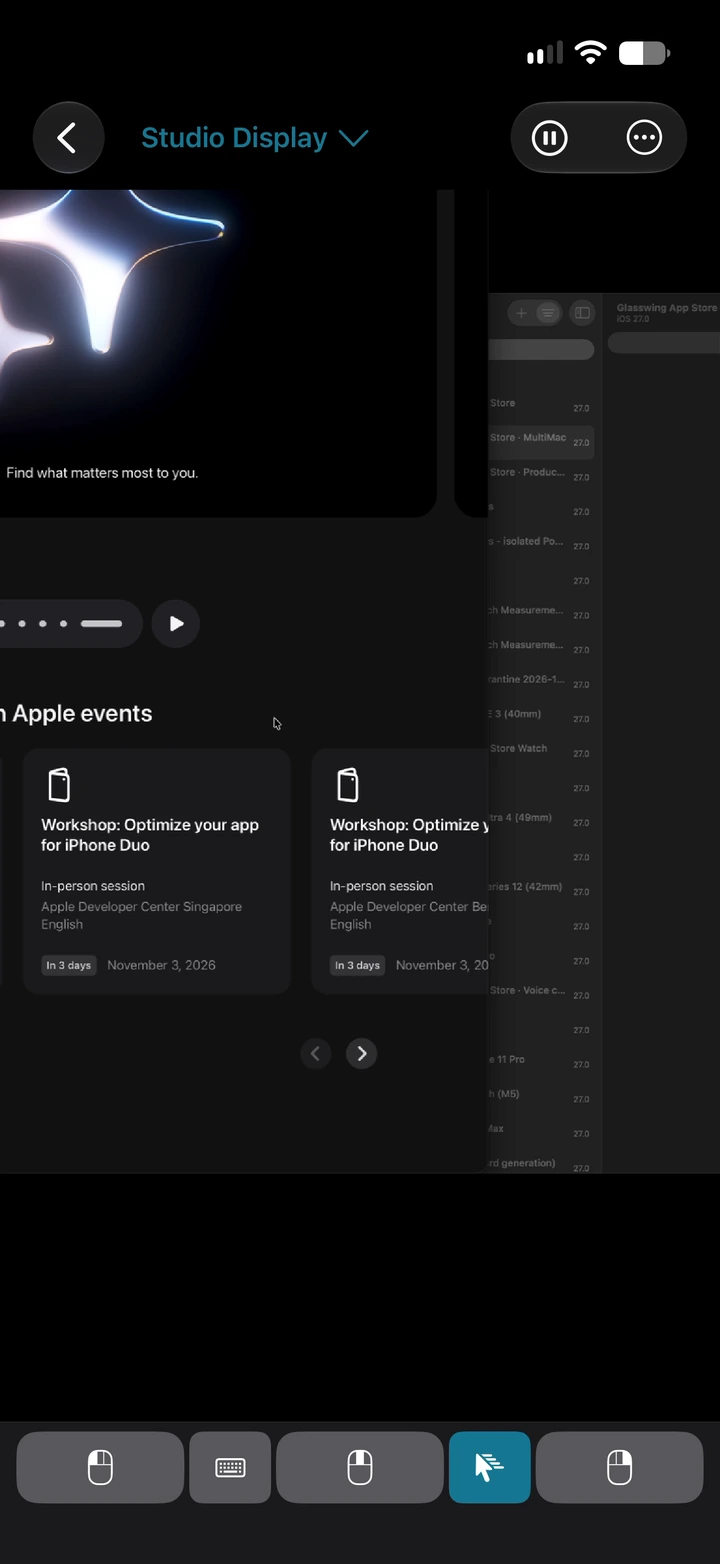Viewport: 720px width, 1564px height.
Task: Click 'November 3, 2026' on Singapore card
Action: point(161,965)
